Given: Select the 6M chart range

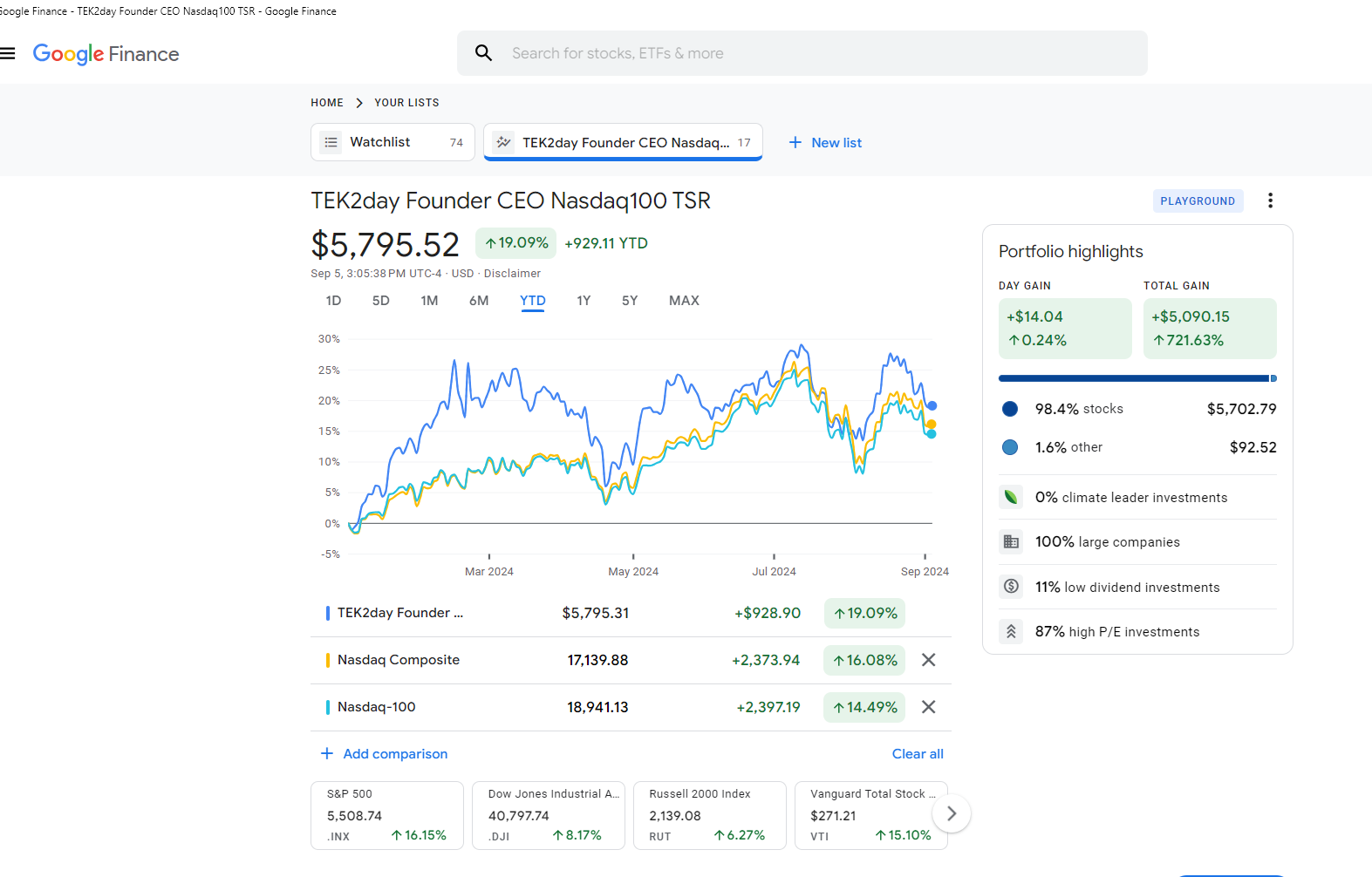Looking at the screenshot, I should [479, 301].
